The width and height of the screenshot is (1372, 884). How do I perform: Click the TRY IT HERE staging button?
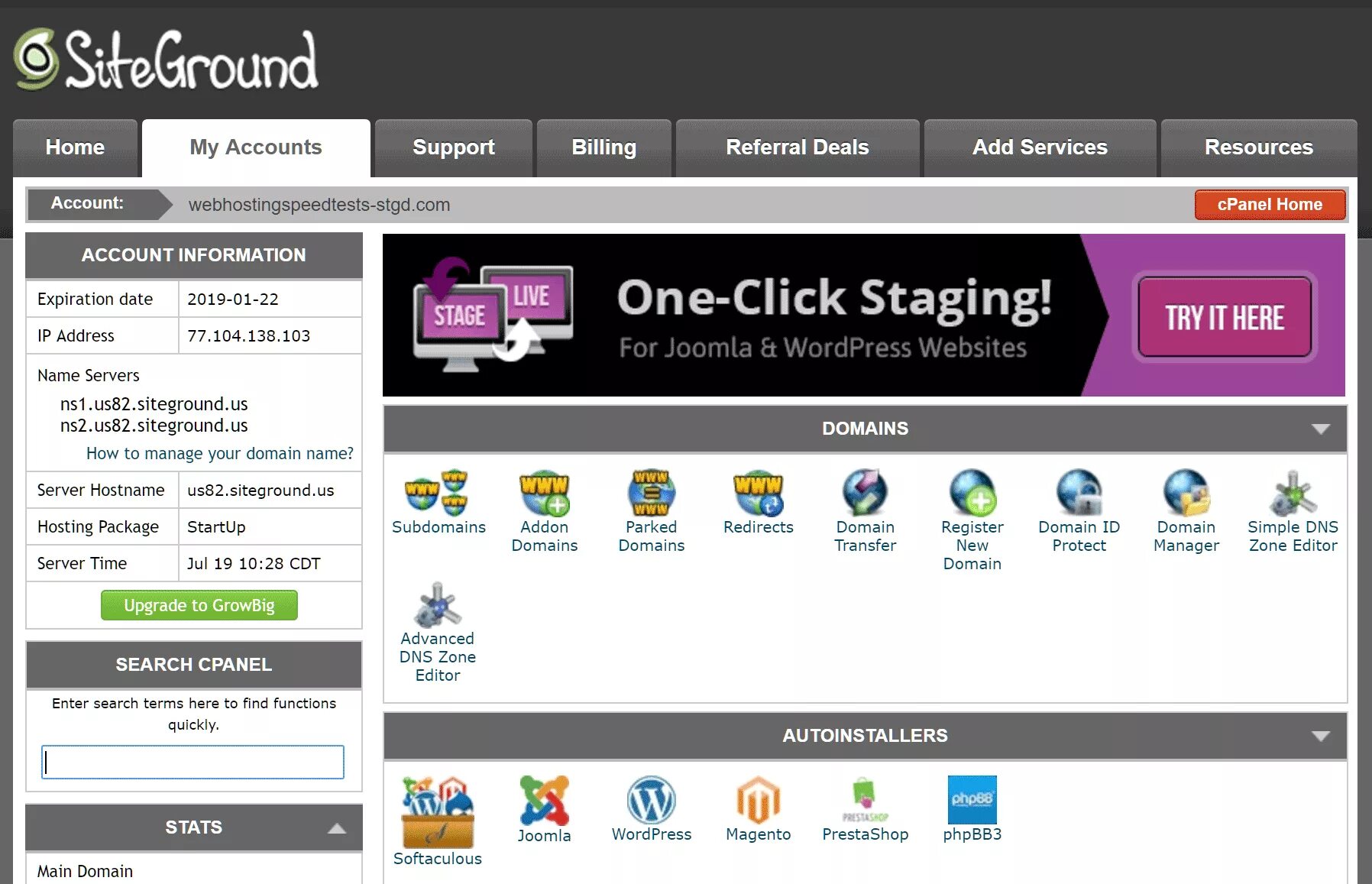(1225, 317)
